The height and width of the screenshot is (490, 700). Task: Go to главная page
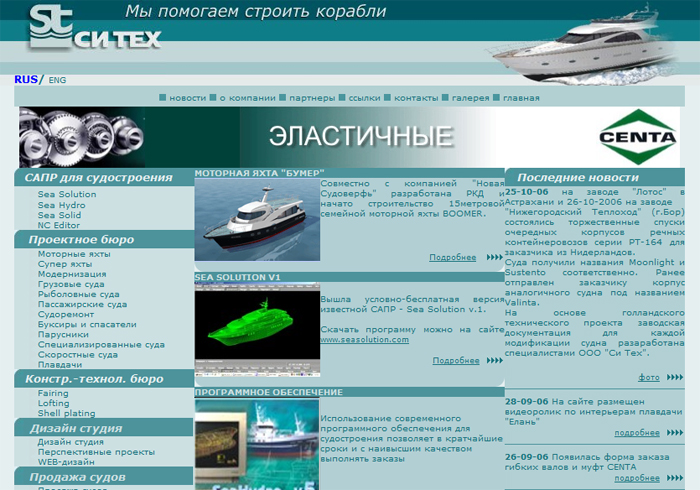(521, 98)
